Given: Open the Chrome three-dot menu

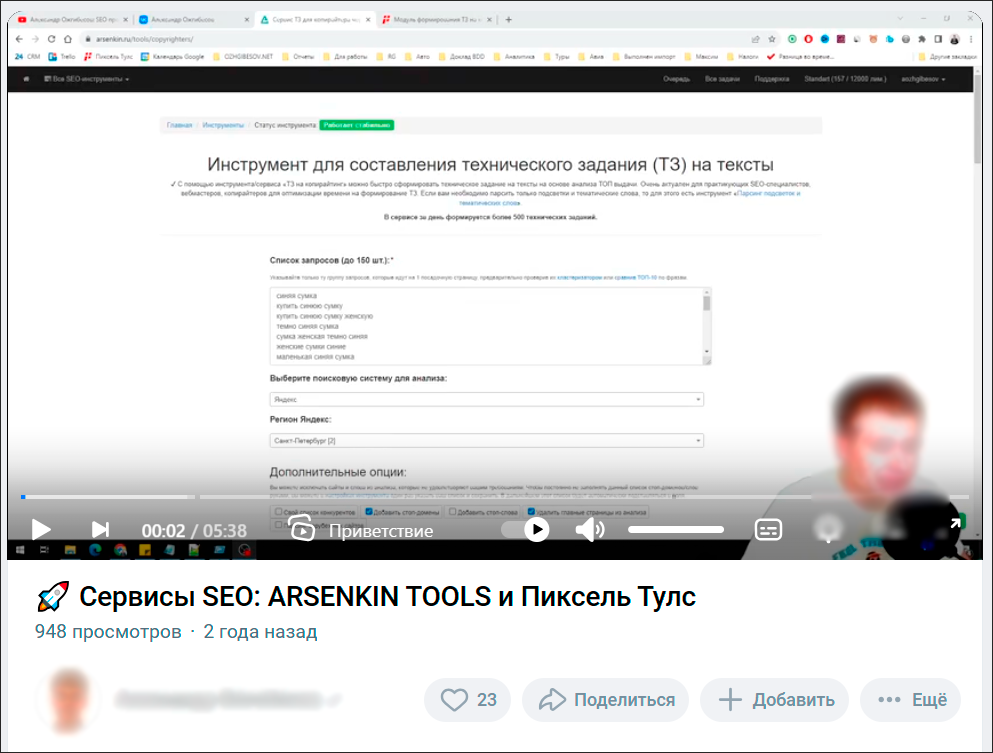Looking at the screenshot, I should point(971,39).
